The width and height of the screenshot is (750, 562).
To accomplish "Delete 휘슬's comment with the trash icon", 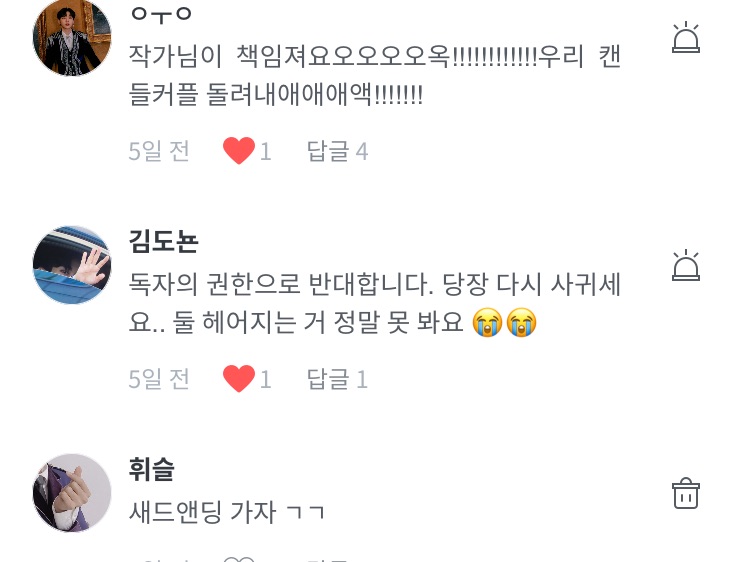I will coord(685,493).
